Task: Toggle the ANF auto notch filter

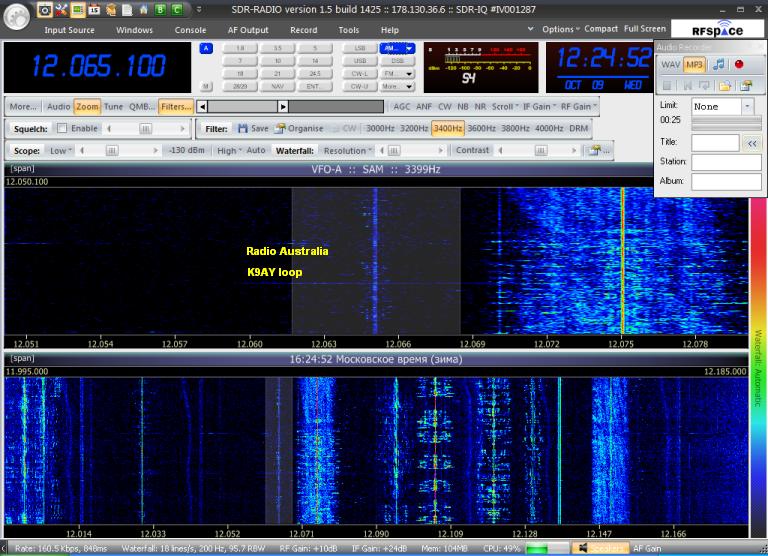Action: pos(424,106)
